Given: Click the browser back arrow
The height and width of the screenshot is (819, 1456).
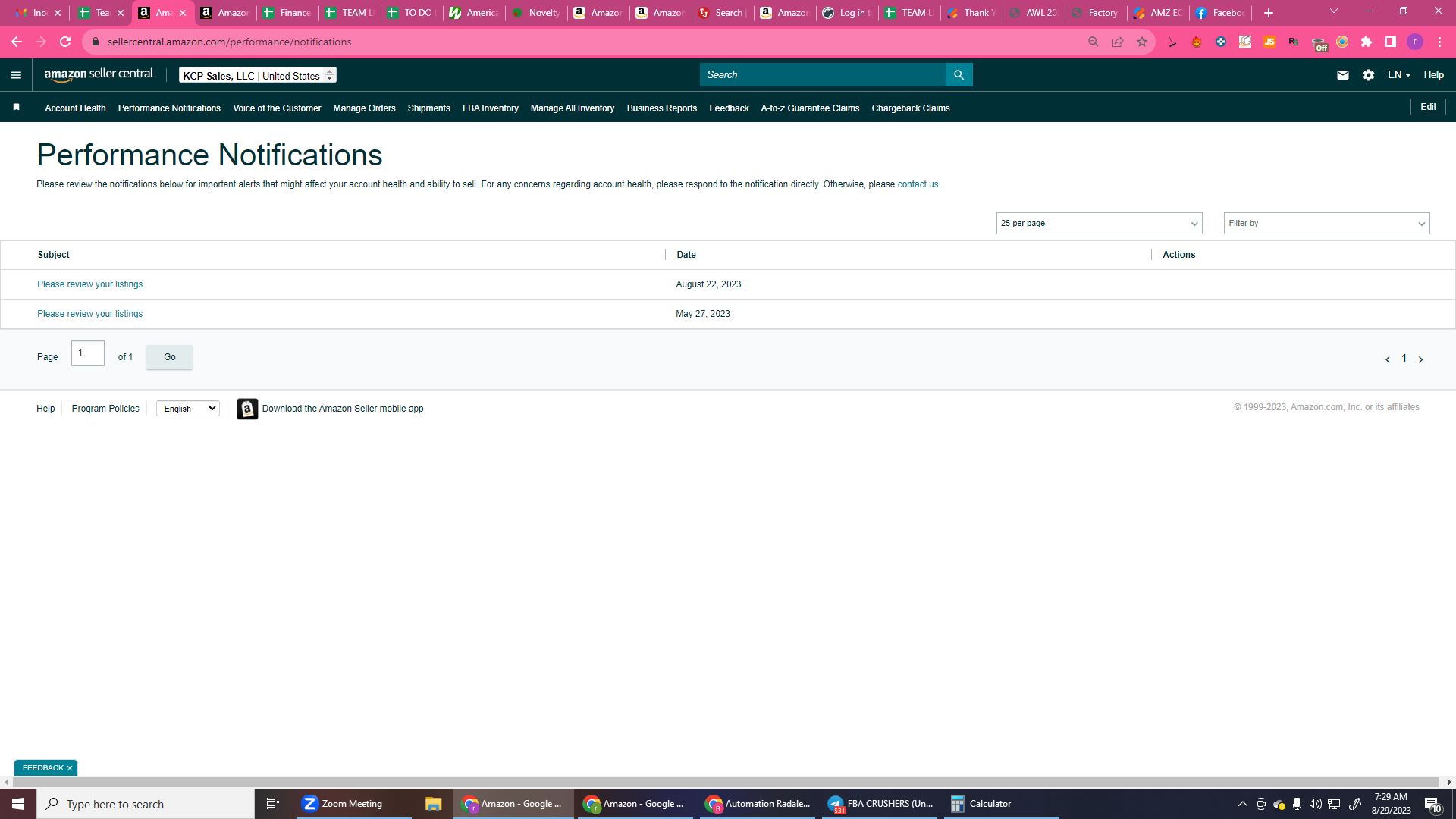Looking at the screenshot, I should coord(16,42).
